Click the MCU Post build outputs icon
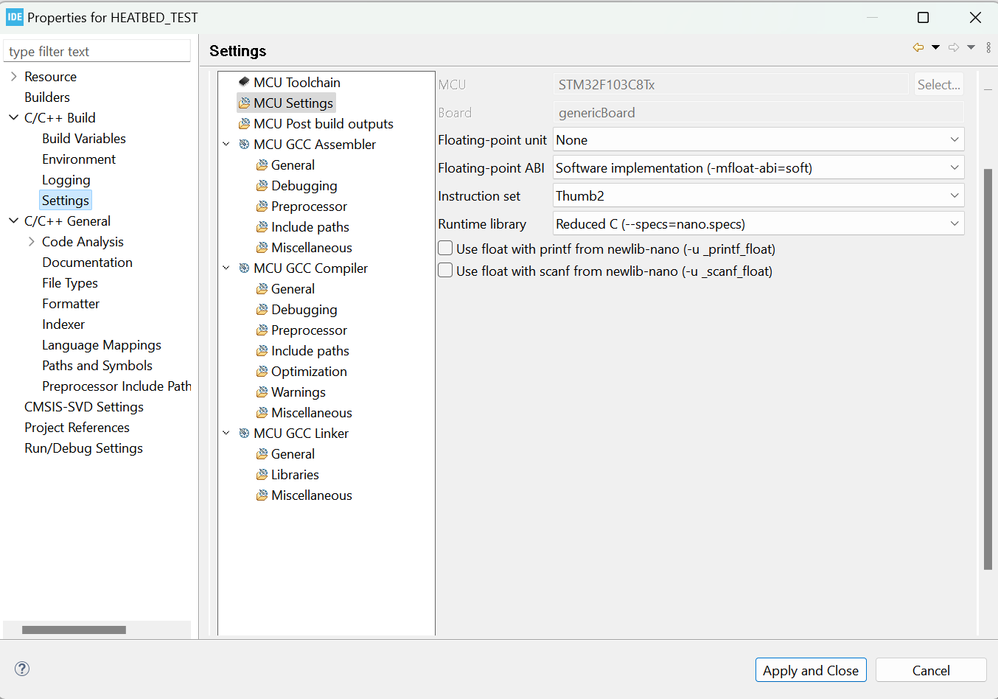This screenshot has height=699, width=998. coord(244,124)
